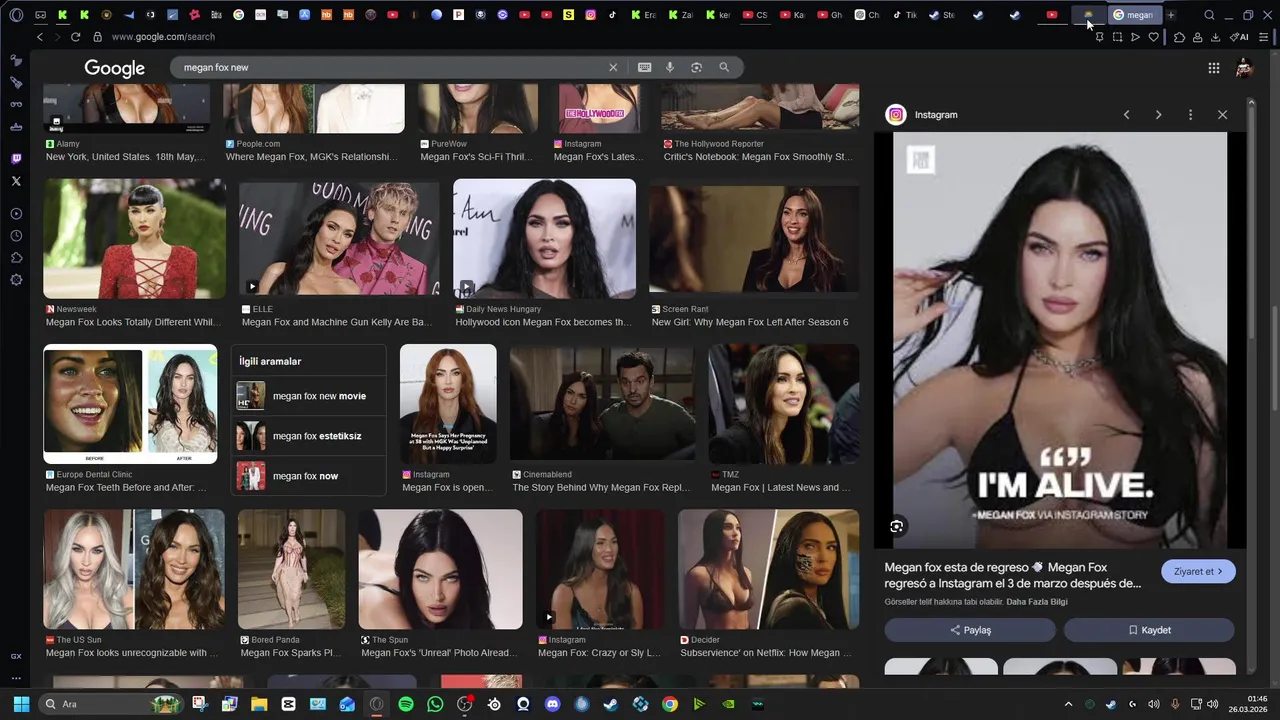The width and height of the screenshot is (1280, 720).
Task: Select related search 'megan fox estetiksiz'
Action: coord(308,436)
